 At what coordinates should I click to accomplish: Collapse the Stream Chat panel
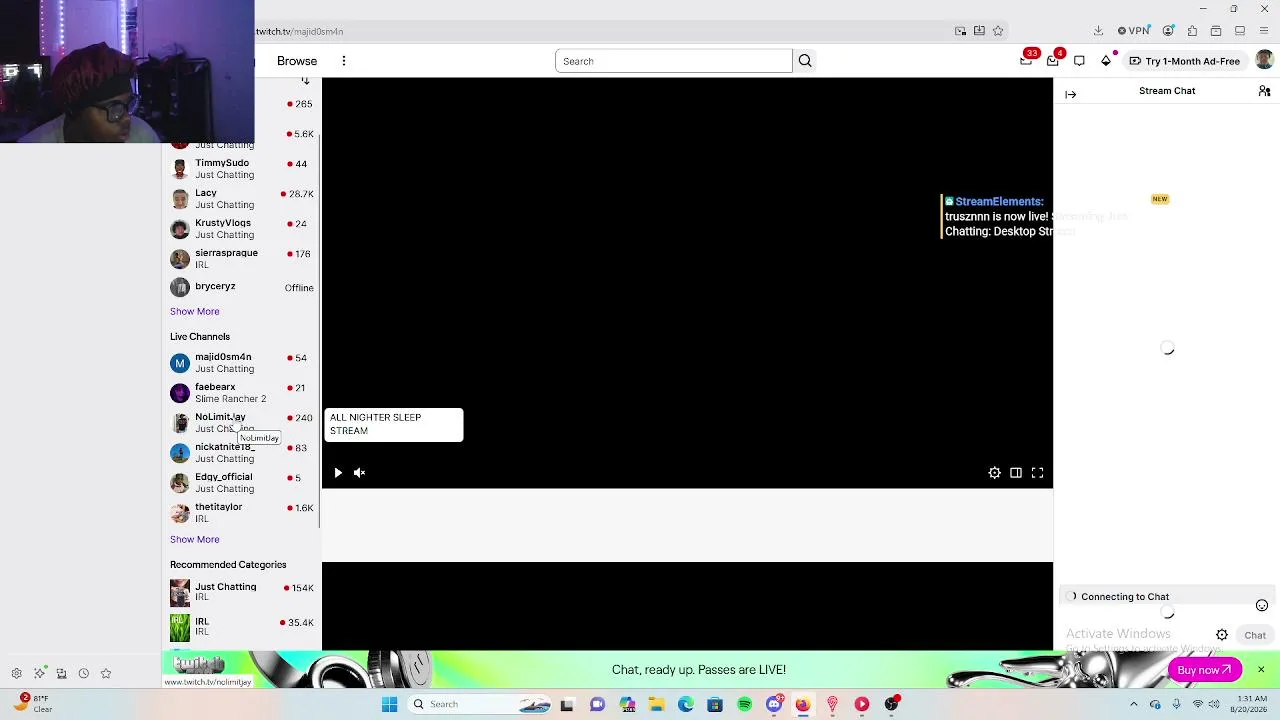(x=1071, y=94)
